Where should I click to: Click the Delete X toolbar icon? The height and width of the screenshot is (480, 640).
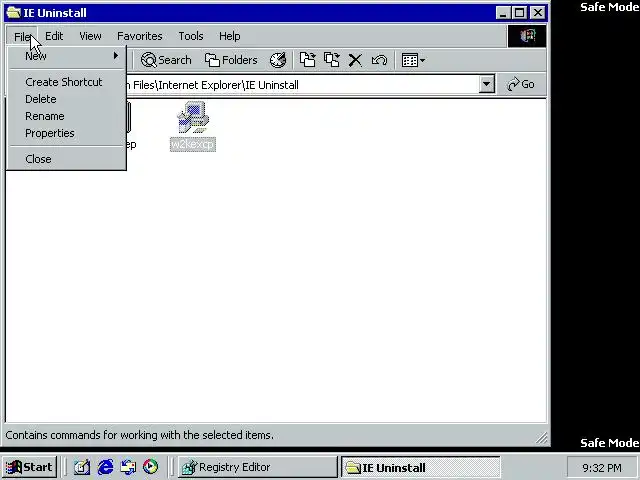(x=355, y=60)
